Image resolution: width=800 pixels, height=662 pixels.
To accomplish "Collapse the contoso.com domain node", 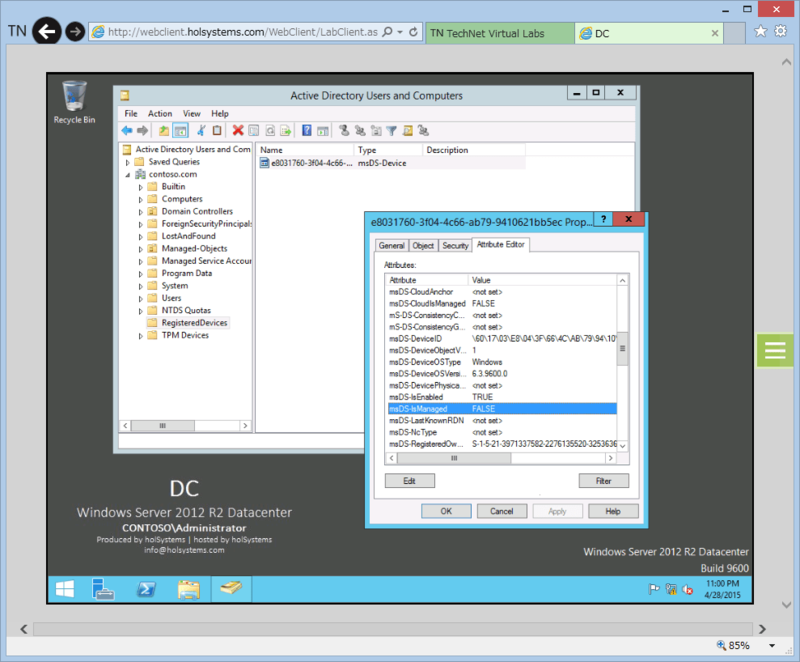I will 128,175.
